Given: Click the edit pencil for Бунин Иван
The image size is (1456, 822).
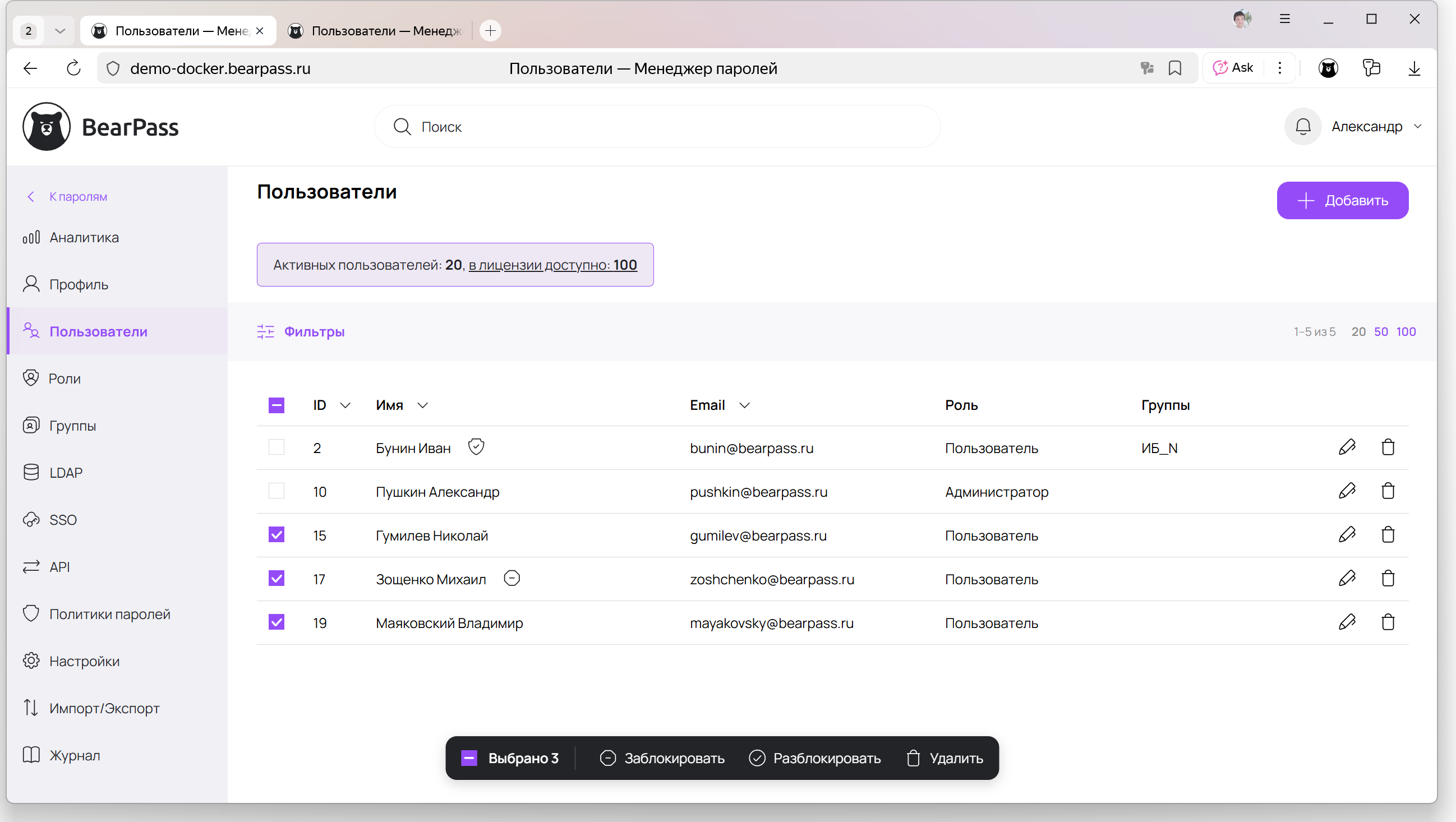Looking at the screenshot, I should [x=1347, y=447].
